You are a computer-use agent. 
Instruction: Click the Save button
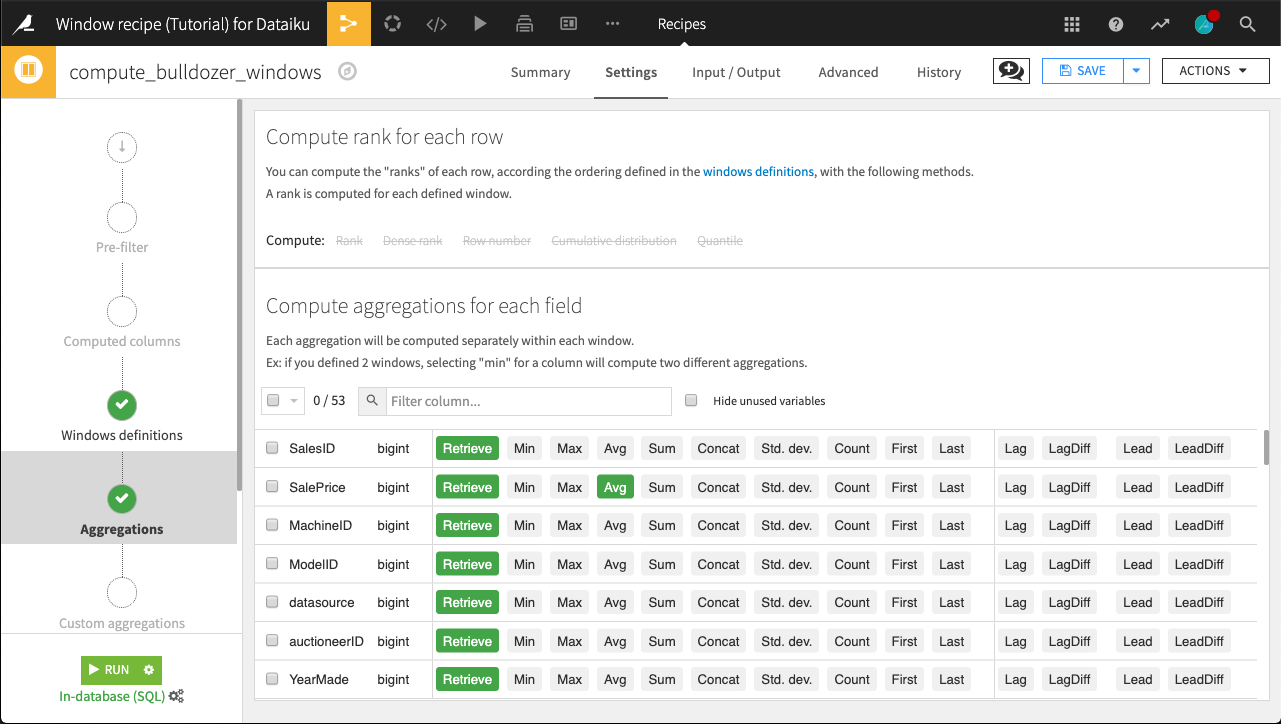tap(1083, 71)
